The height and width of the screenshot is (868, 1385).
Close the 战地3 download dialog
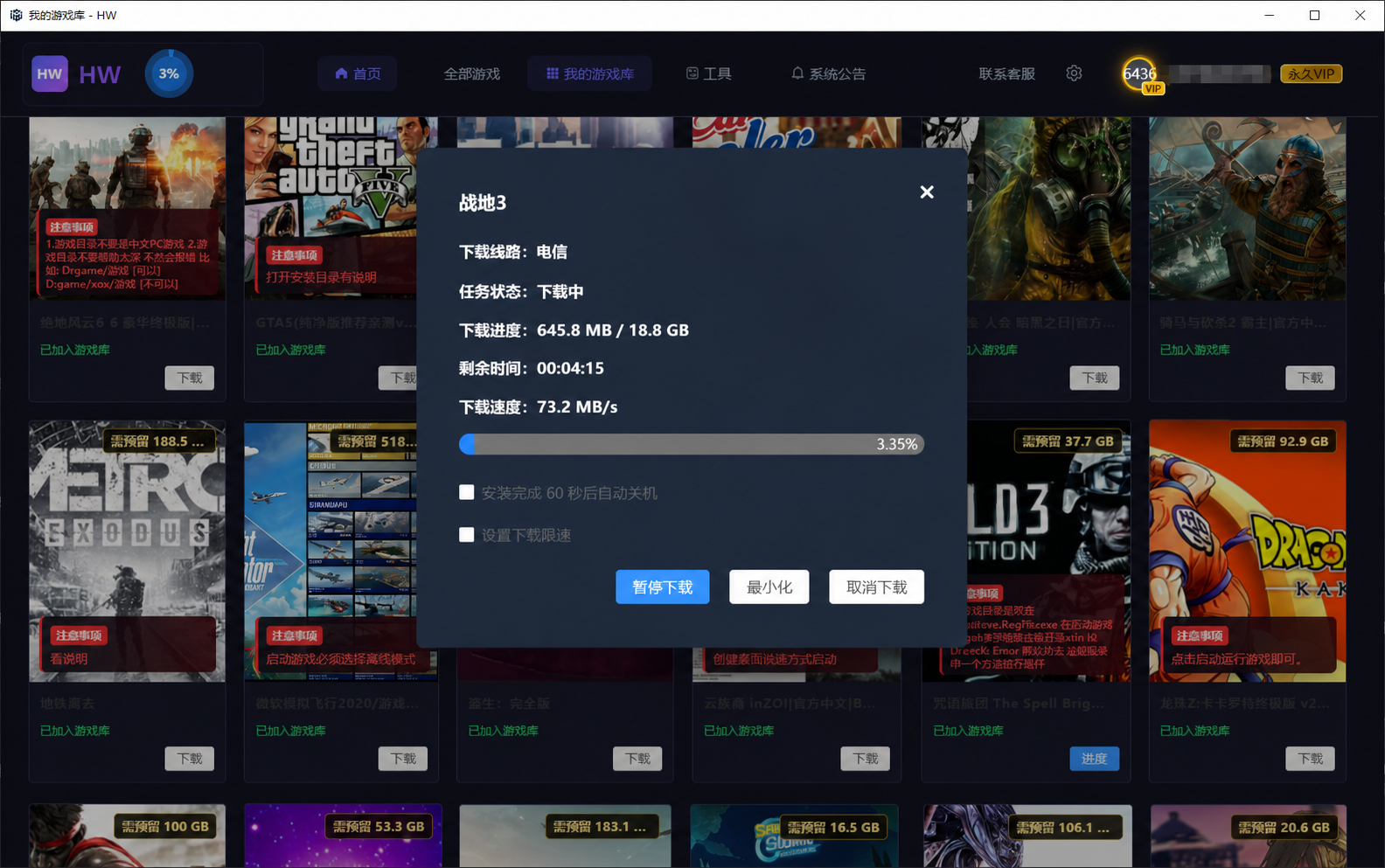927,192
